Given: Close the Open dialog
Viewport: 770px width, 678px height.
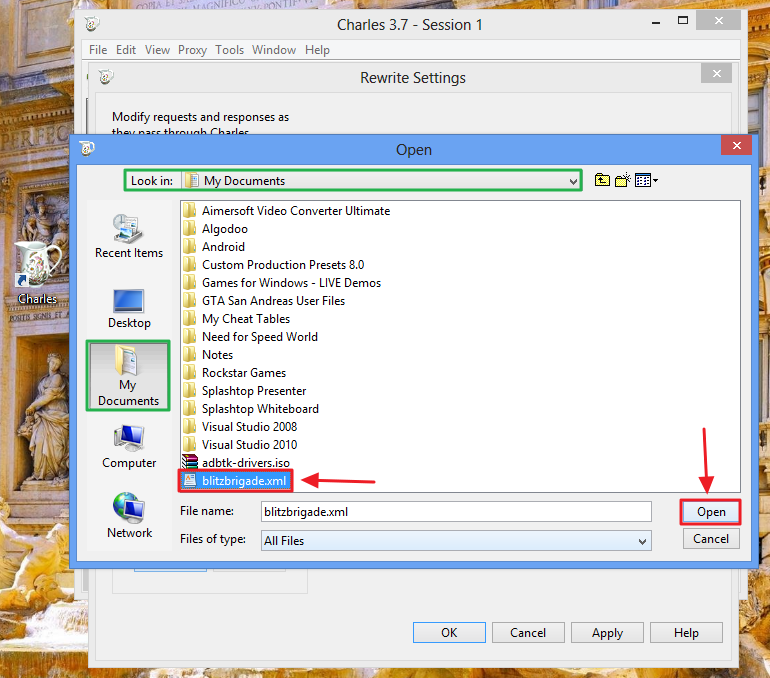Looking at the screenshot, I should pyautogui.click(x=736, y=145).
